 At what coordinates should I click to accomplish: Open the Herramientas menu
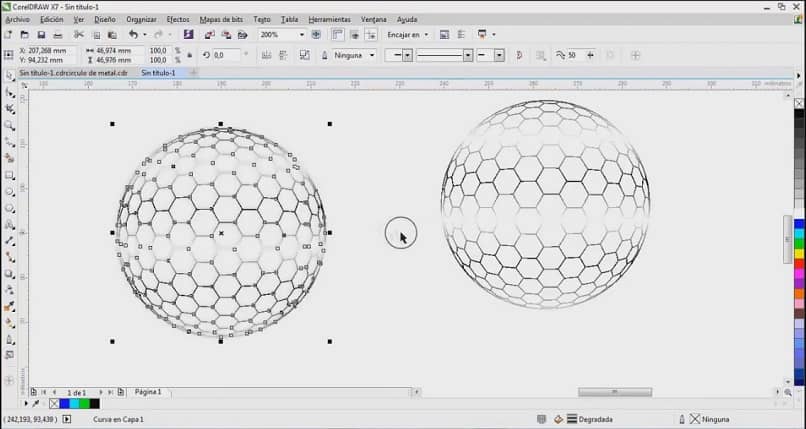[329, 19]
